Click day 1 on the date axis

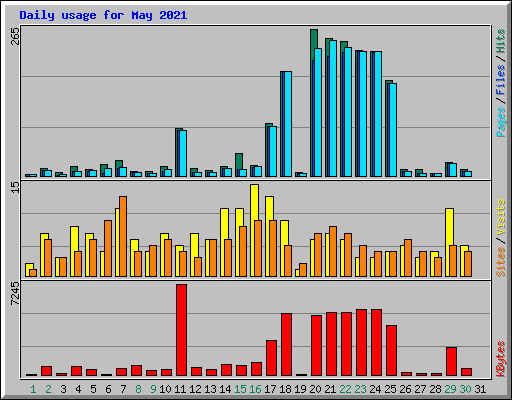click(33, 389)
